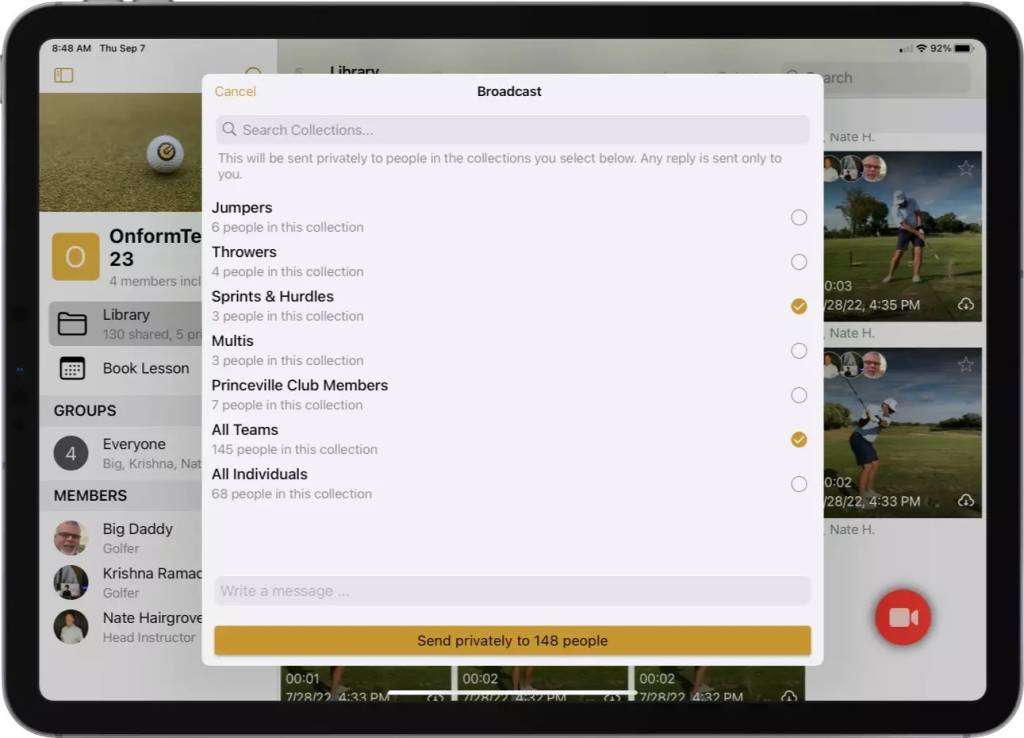Viewport: 1024px width, 738px height.
Task: Click the Write a message field
Action: click(513, 591)
